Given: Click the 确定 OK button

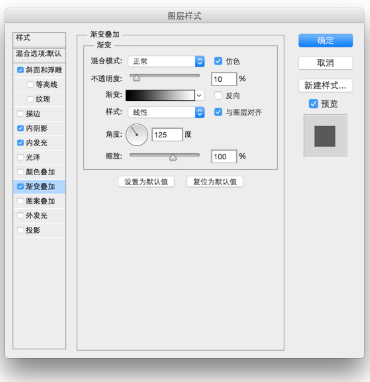Looking at the screenshot, I should coord(326,41).
